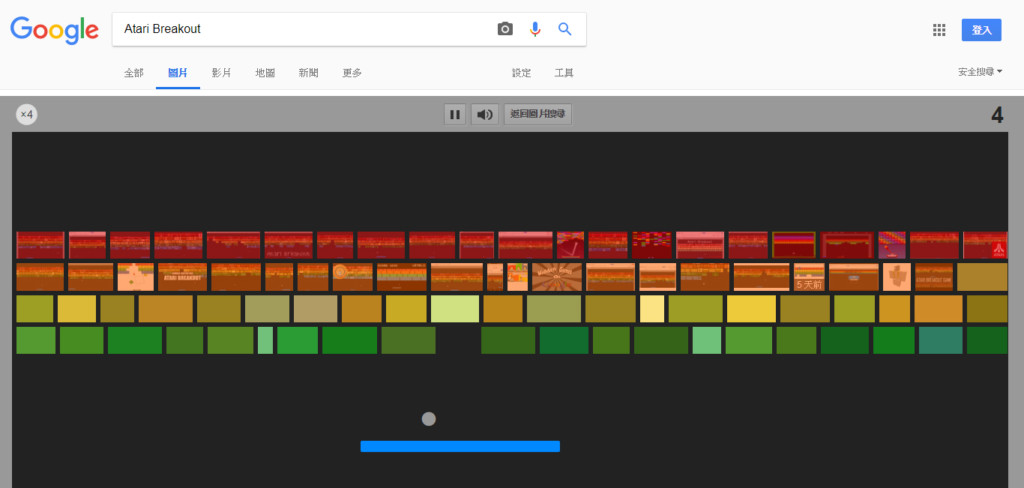The image size is (1024, 488).
Task: Click the 返回圖片搜尋 button
Action: (x=538, y=115)
